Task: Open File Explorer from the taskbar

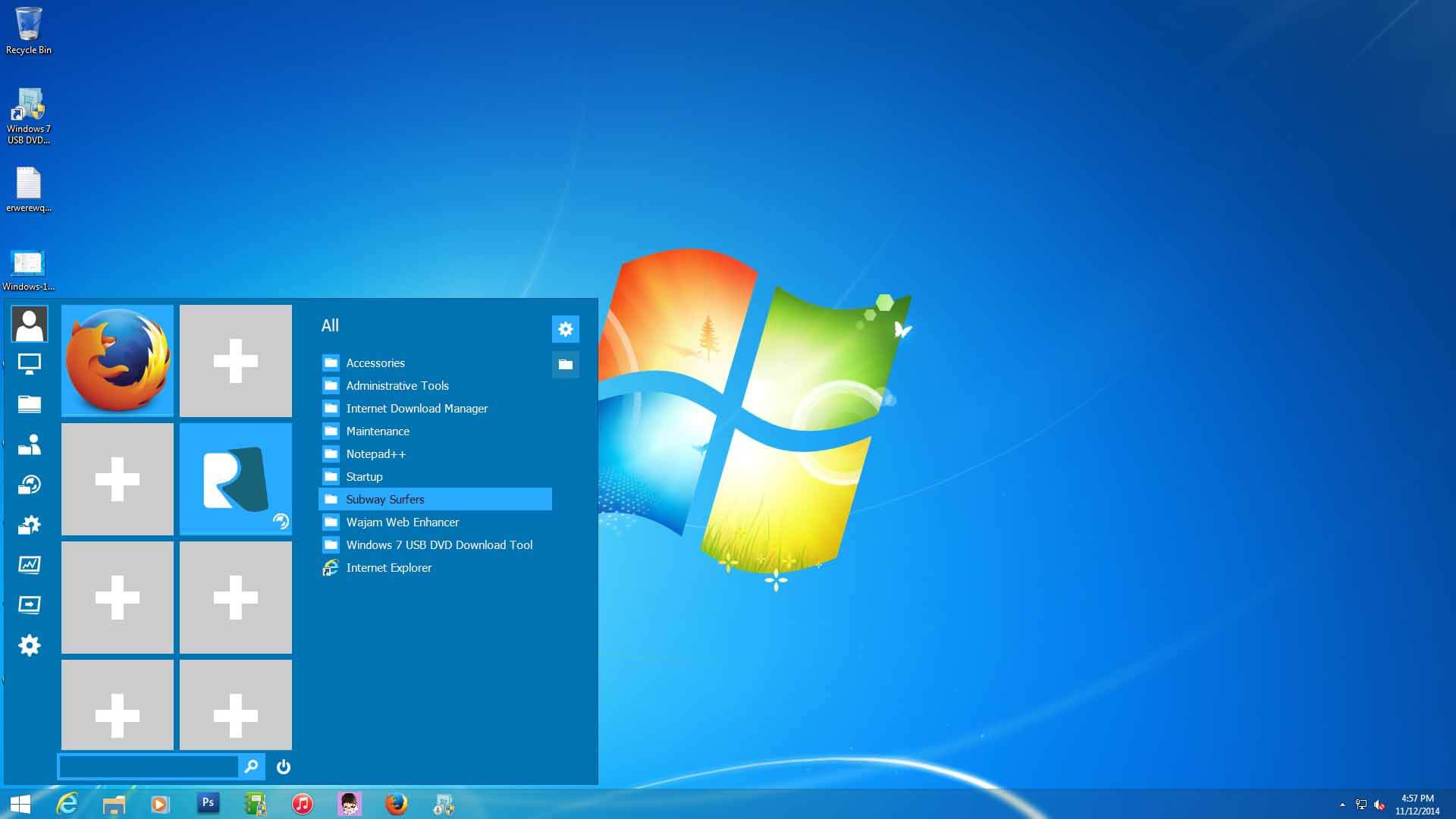Action: [x=114, y=804]
